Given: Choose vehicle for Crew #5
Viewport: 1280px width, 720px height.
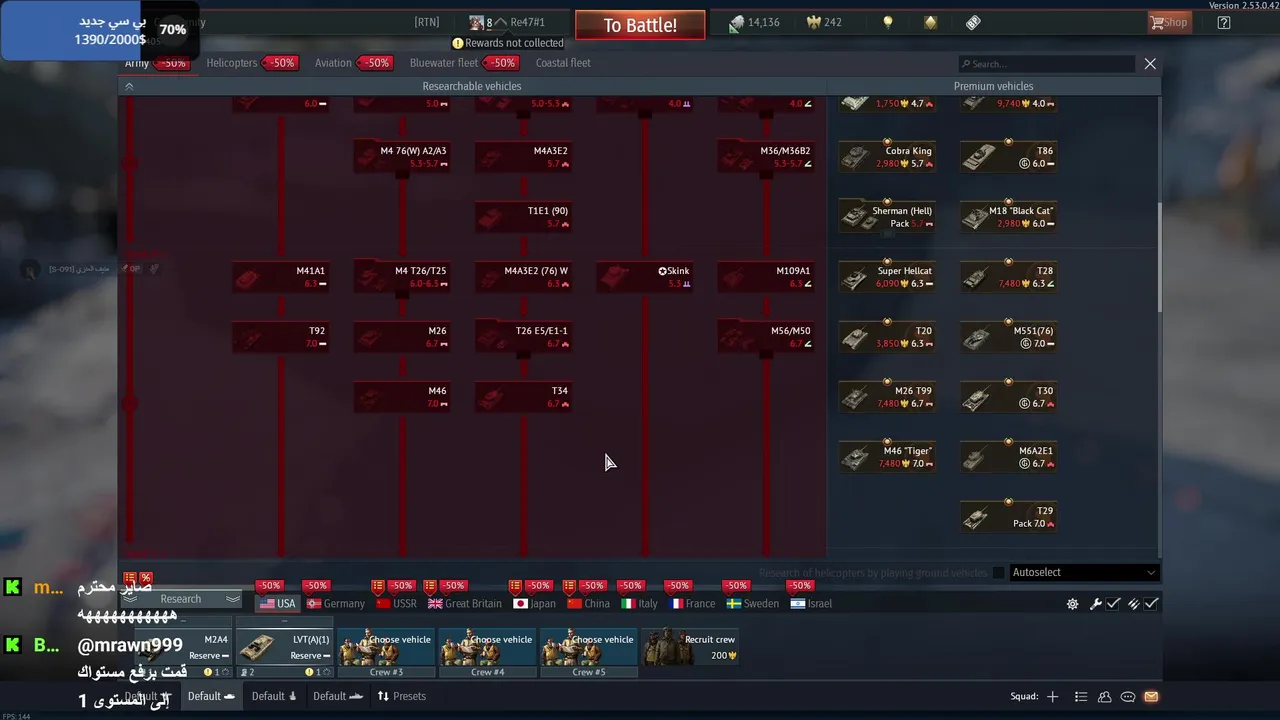Looking at the screenshot, I should click(588, 646).
